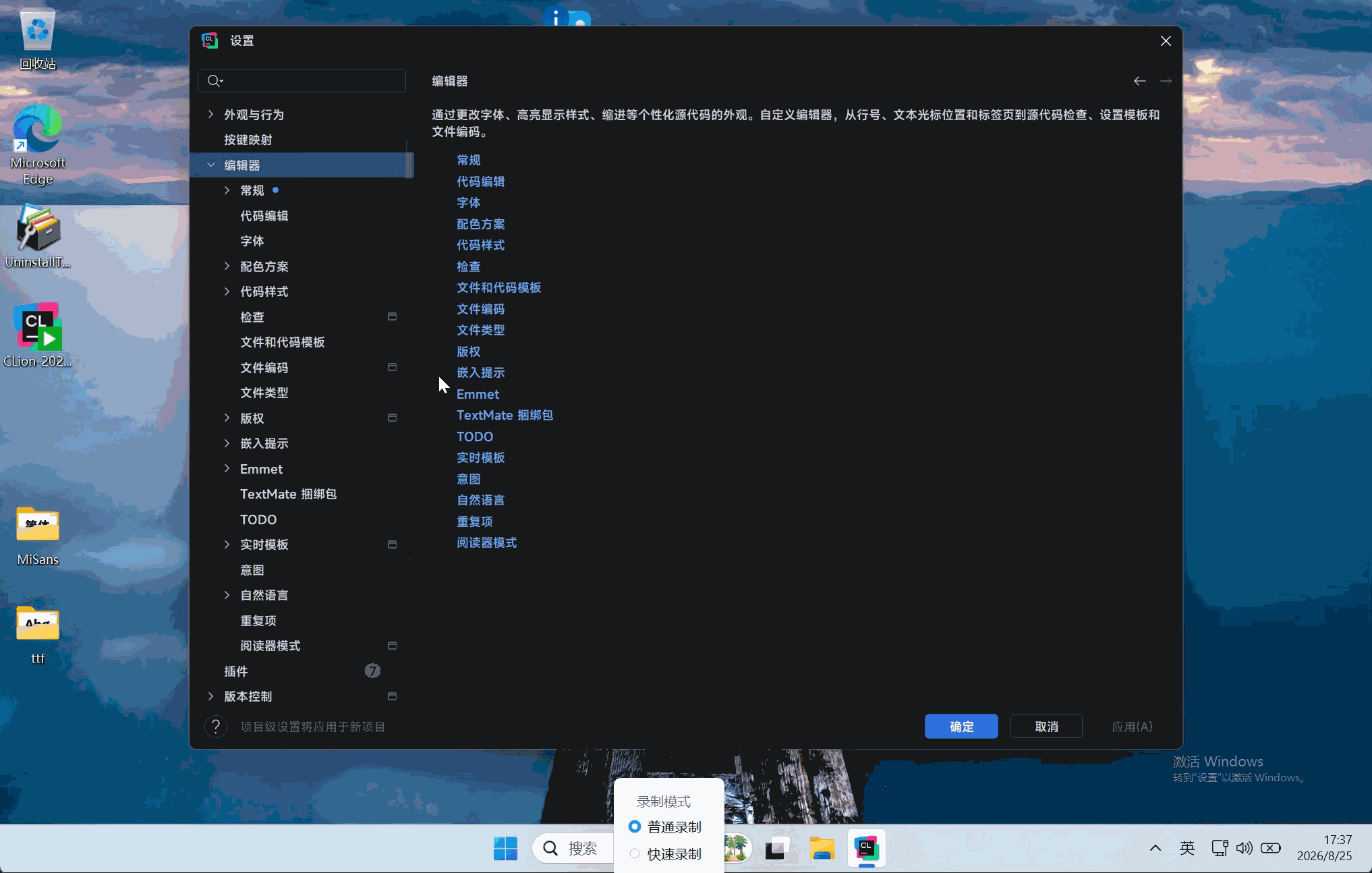The height and width of the screenshot is (873, 1372).
Task: Click the 确定 button
Action: pos(961,727)
